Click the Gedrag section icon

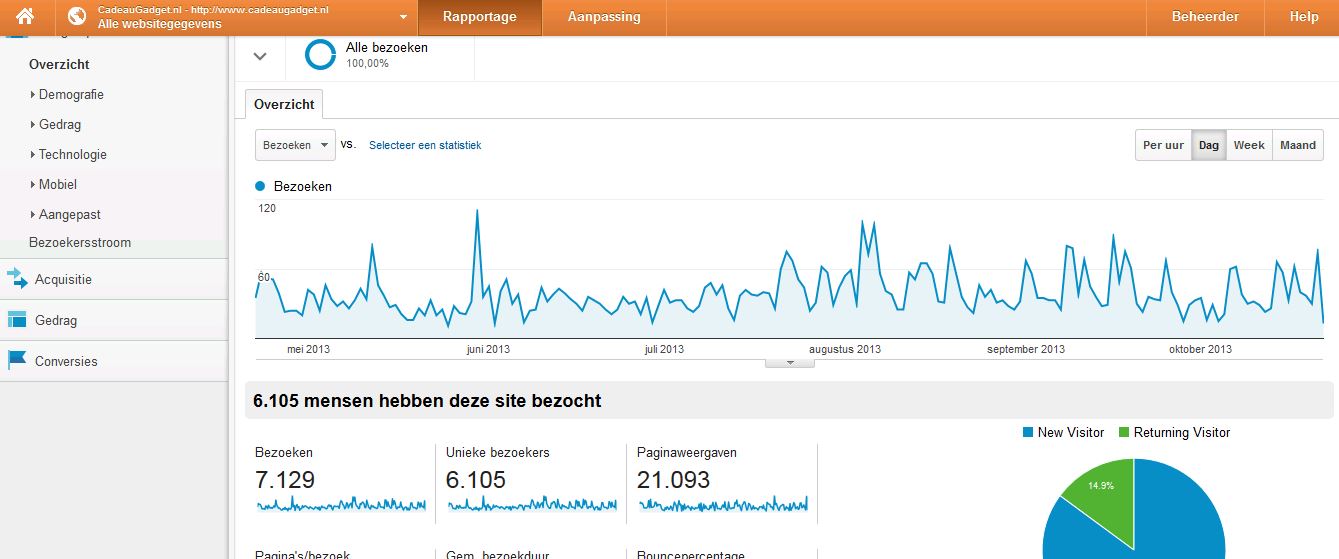click(x=17, y=320)
